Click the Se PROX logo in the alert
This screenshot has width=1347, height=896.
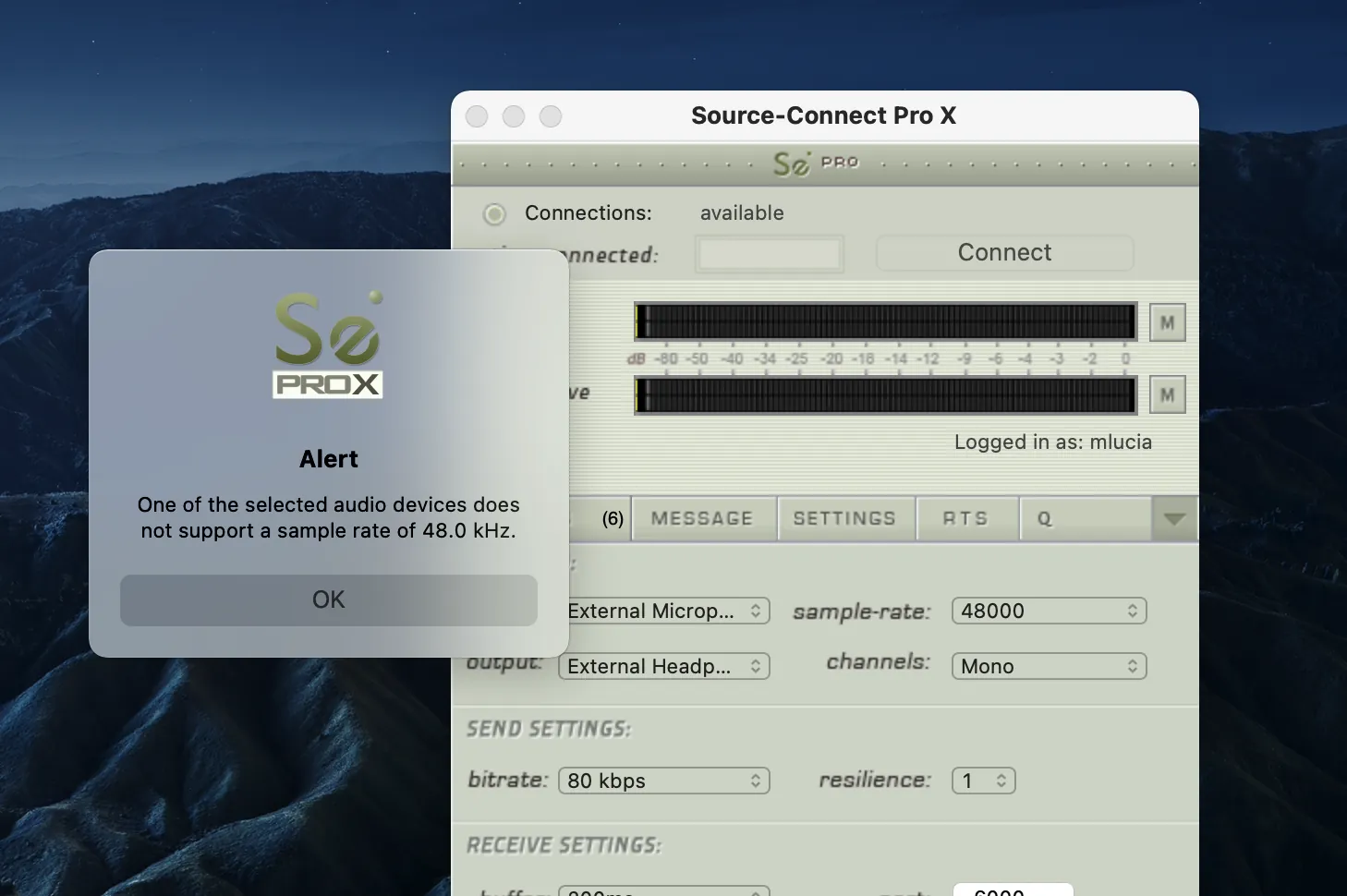[x=328, y=344]
